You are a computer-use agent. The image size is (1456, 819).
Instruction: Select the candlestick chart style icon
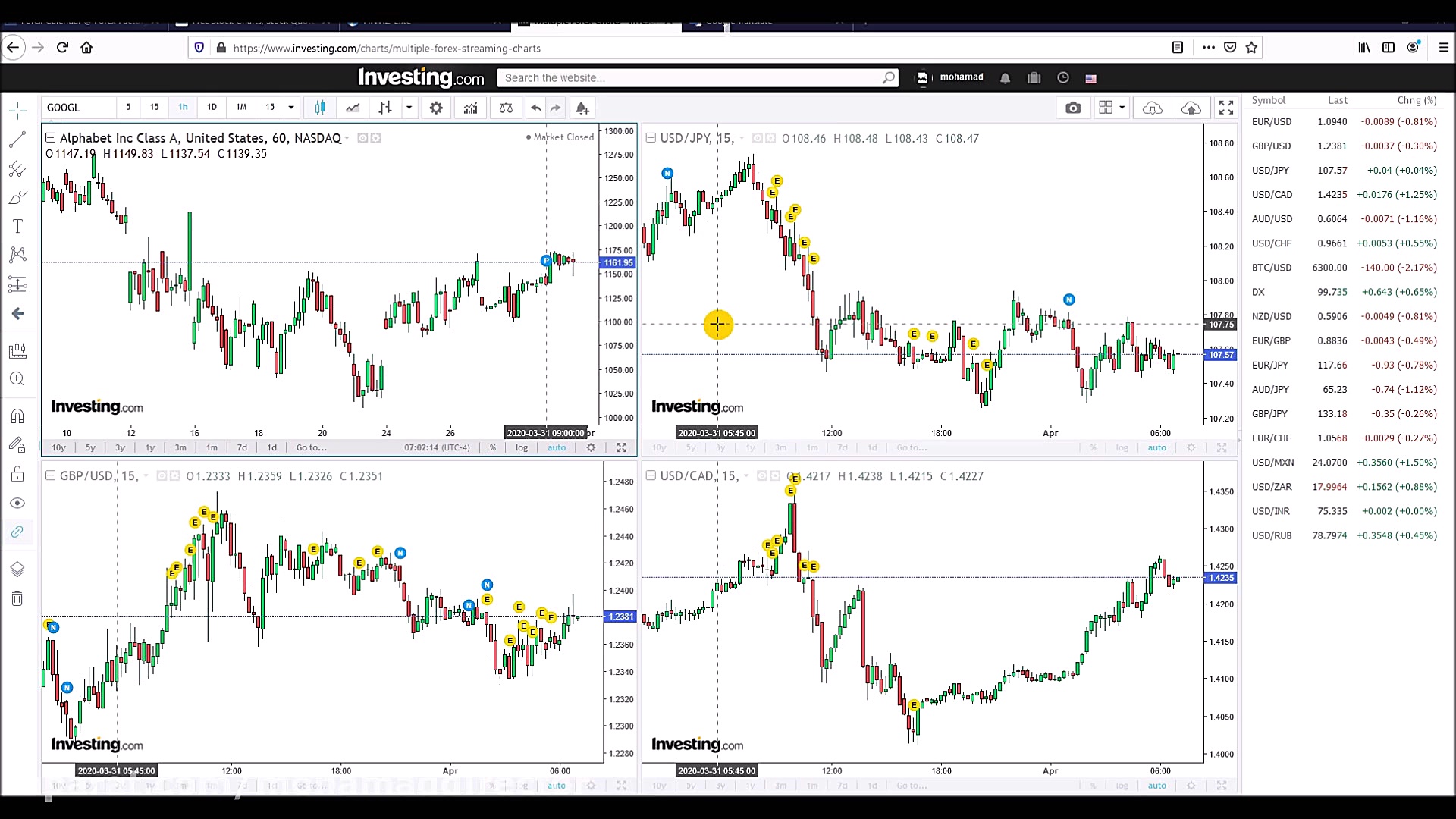click(320, 108)
